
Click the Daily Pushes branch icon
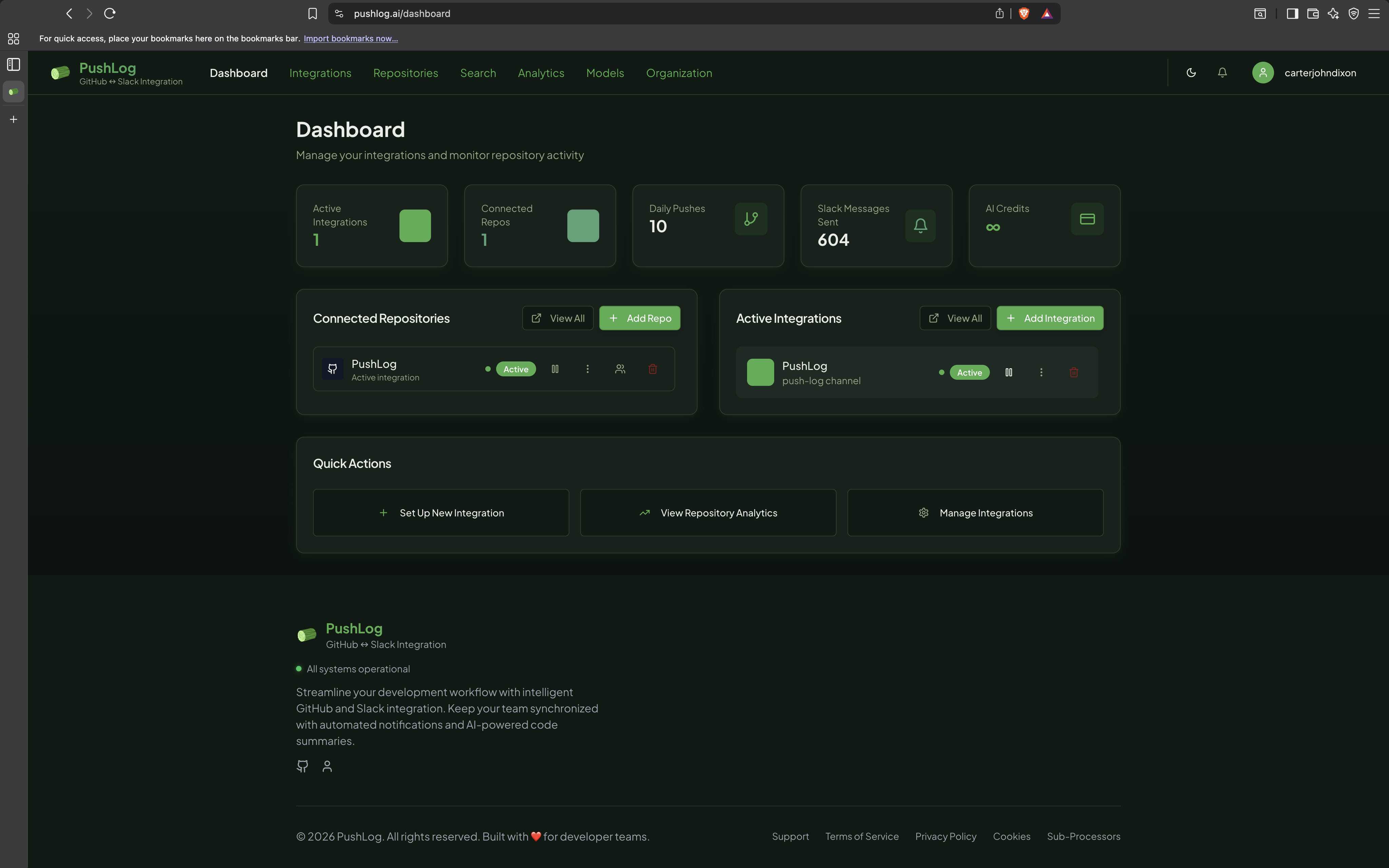point(751,219)
